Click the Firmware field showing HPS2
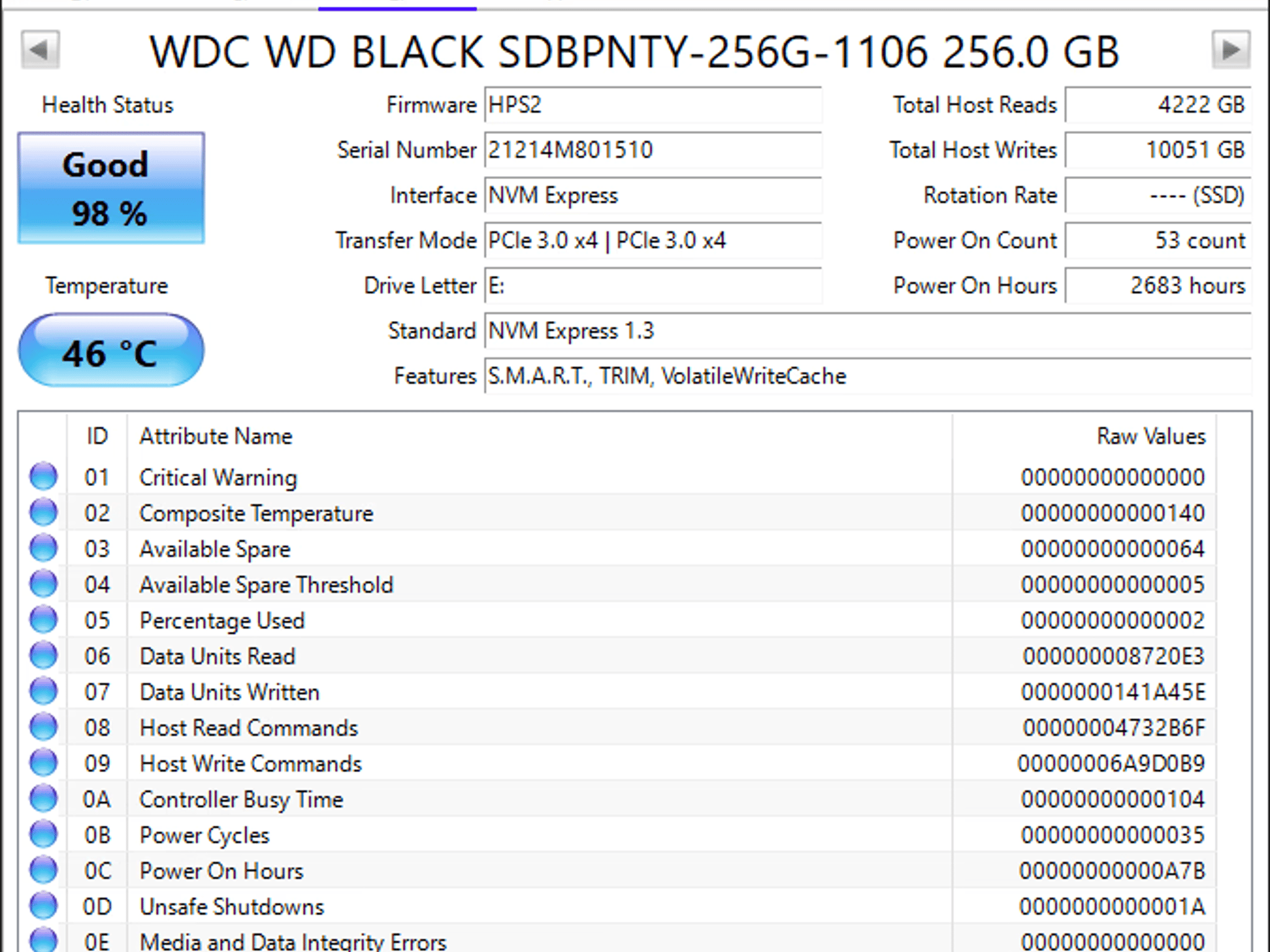 653,105
